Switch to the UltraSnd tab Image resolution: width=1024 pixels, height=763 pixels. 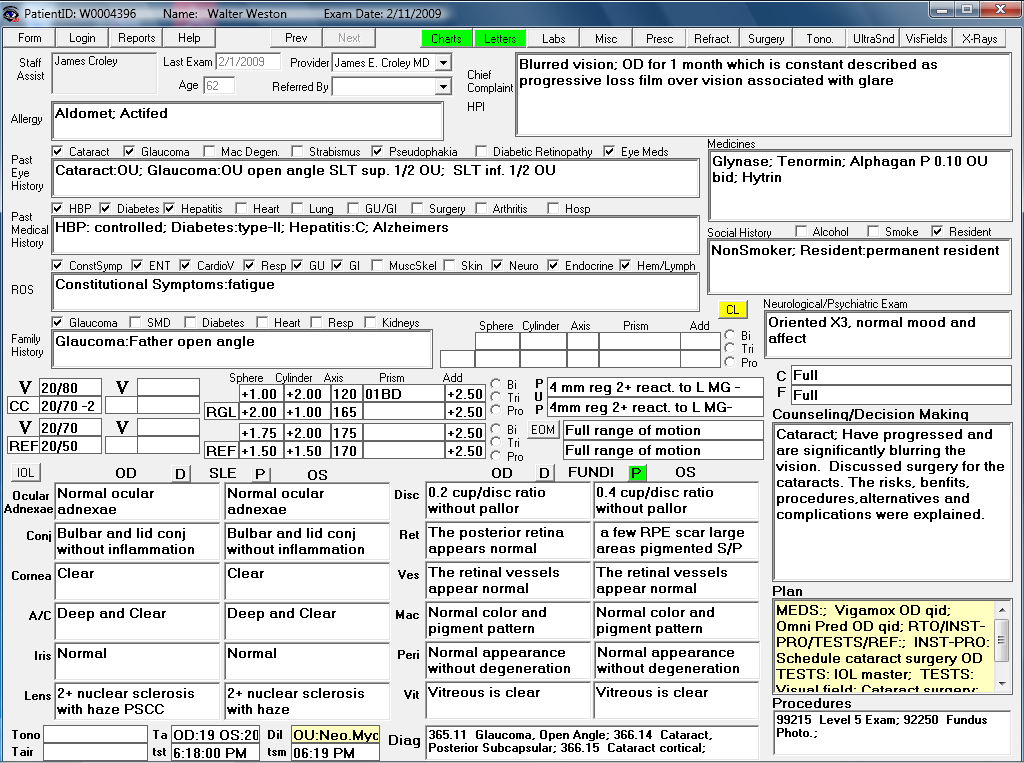click(873, 39)
